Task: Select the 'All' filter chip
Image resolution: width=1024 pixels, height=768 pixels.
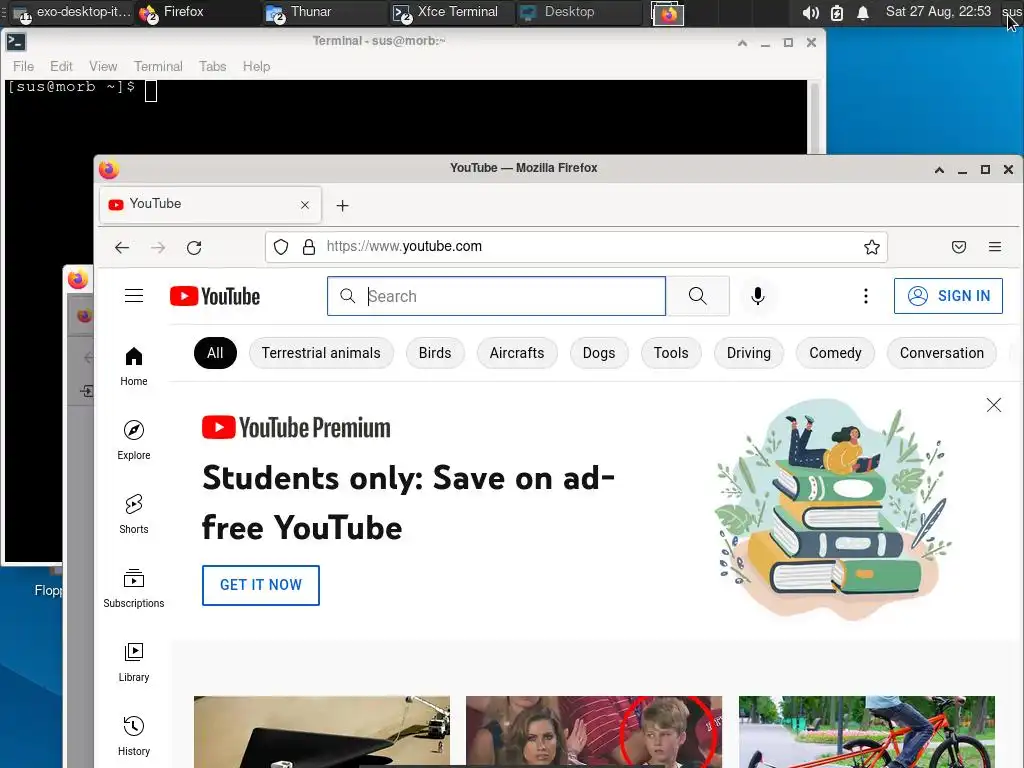Action: pyautogui.click(x=215, y=353)
